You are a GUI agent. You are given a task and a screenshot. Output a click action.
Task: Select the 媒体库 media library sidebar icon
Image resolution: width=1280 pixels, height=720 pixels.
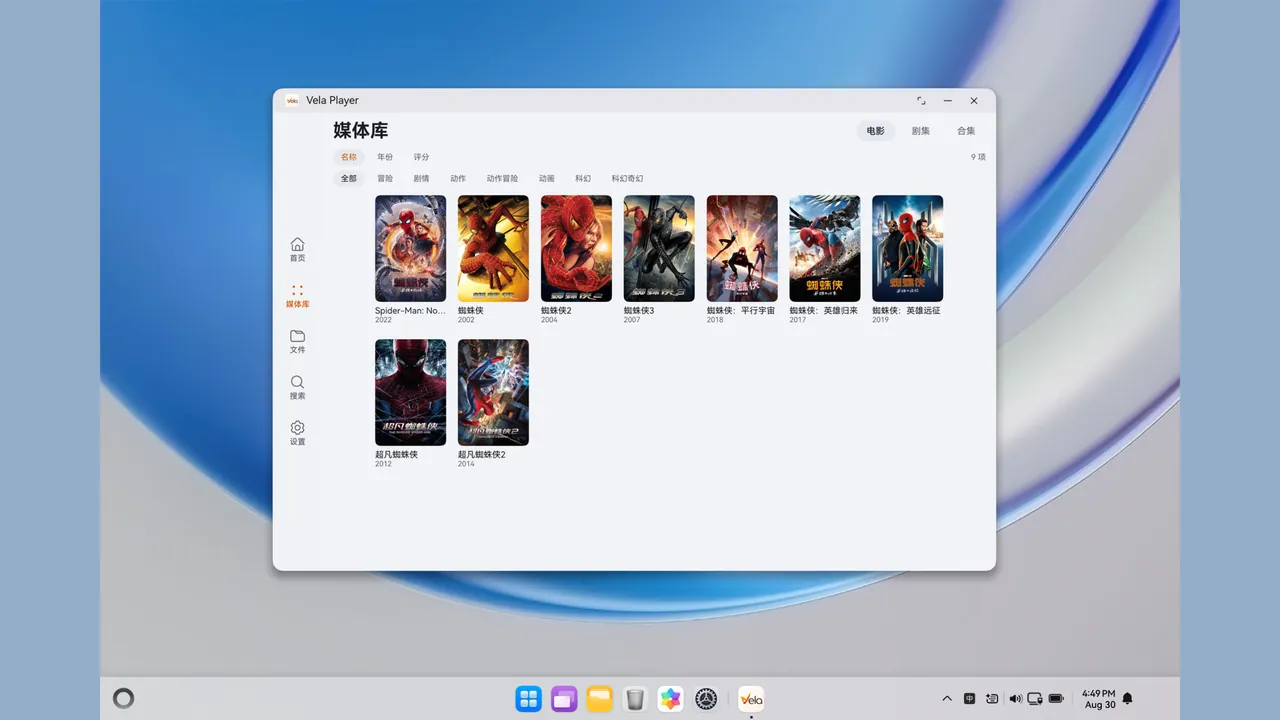click(x=297, y=295)
